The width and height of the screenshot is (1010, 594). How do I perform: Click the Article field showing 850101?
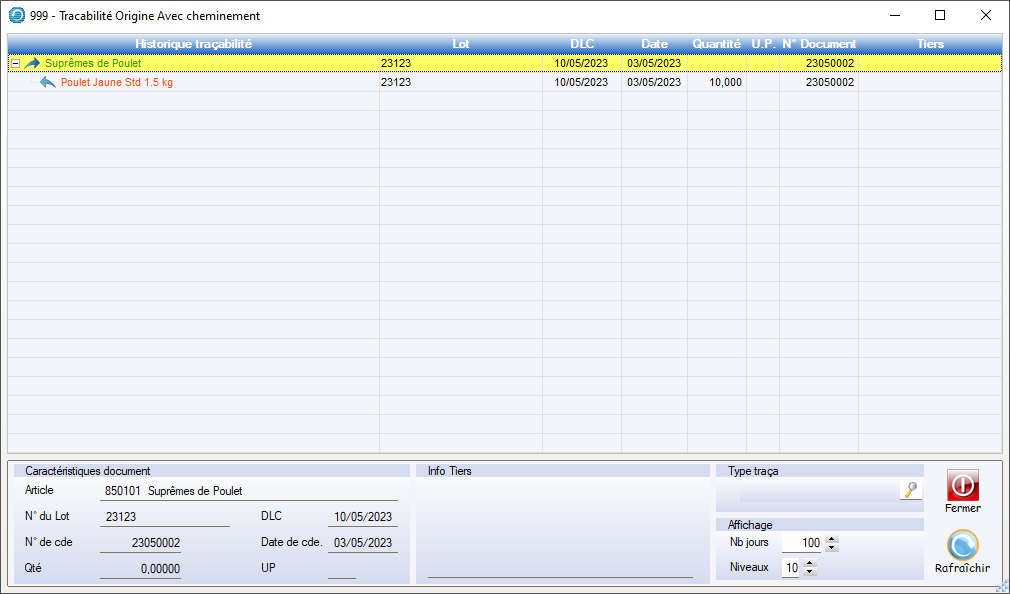[250, 491]
